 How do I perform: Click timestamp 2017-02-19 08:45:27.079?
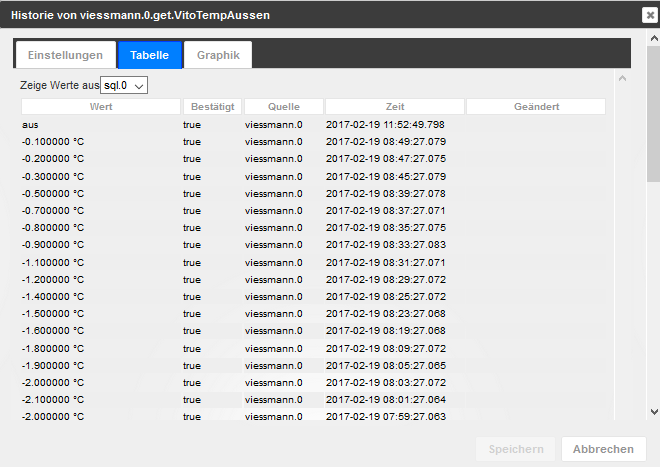[x=386, y=176]
